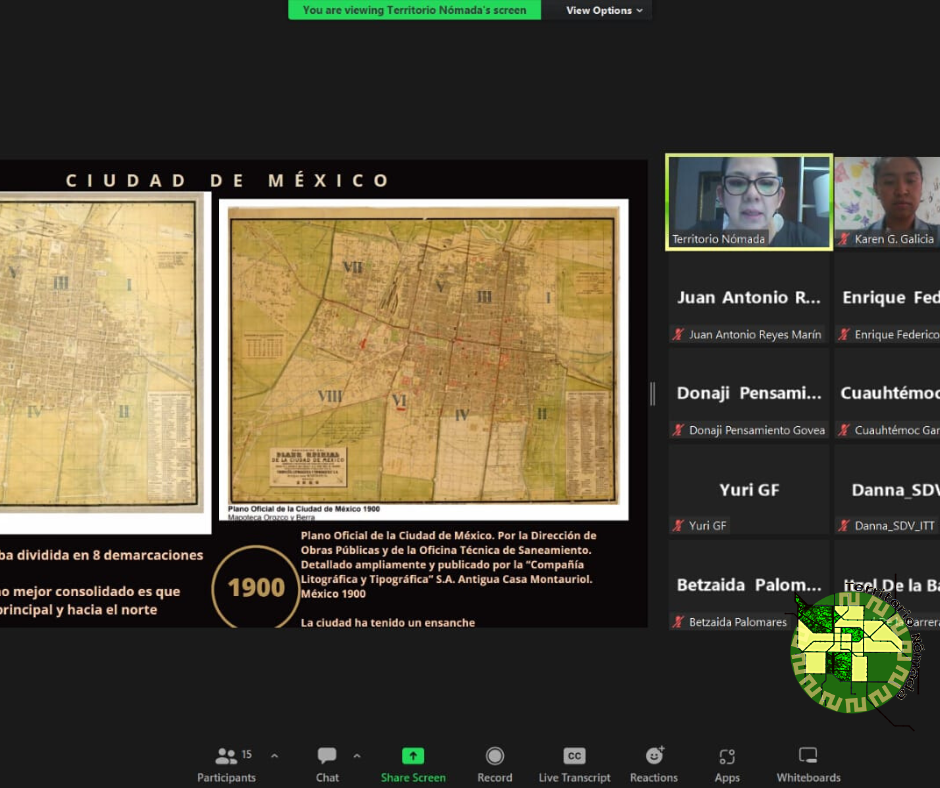Image resolution: width=940 pixels, height=788 pixels.
Task: Click the muted mic icon for Yuri GF
Action: click(679, 526)
